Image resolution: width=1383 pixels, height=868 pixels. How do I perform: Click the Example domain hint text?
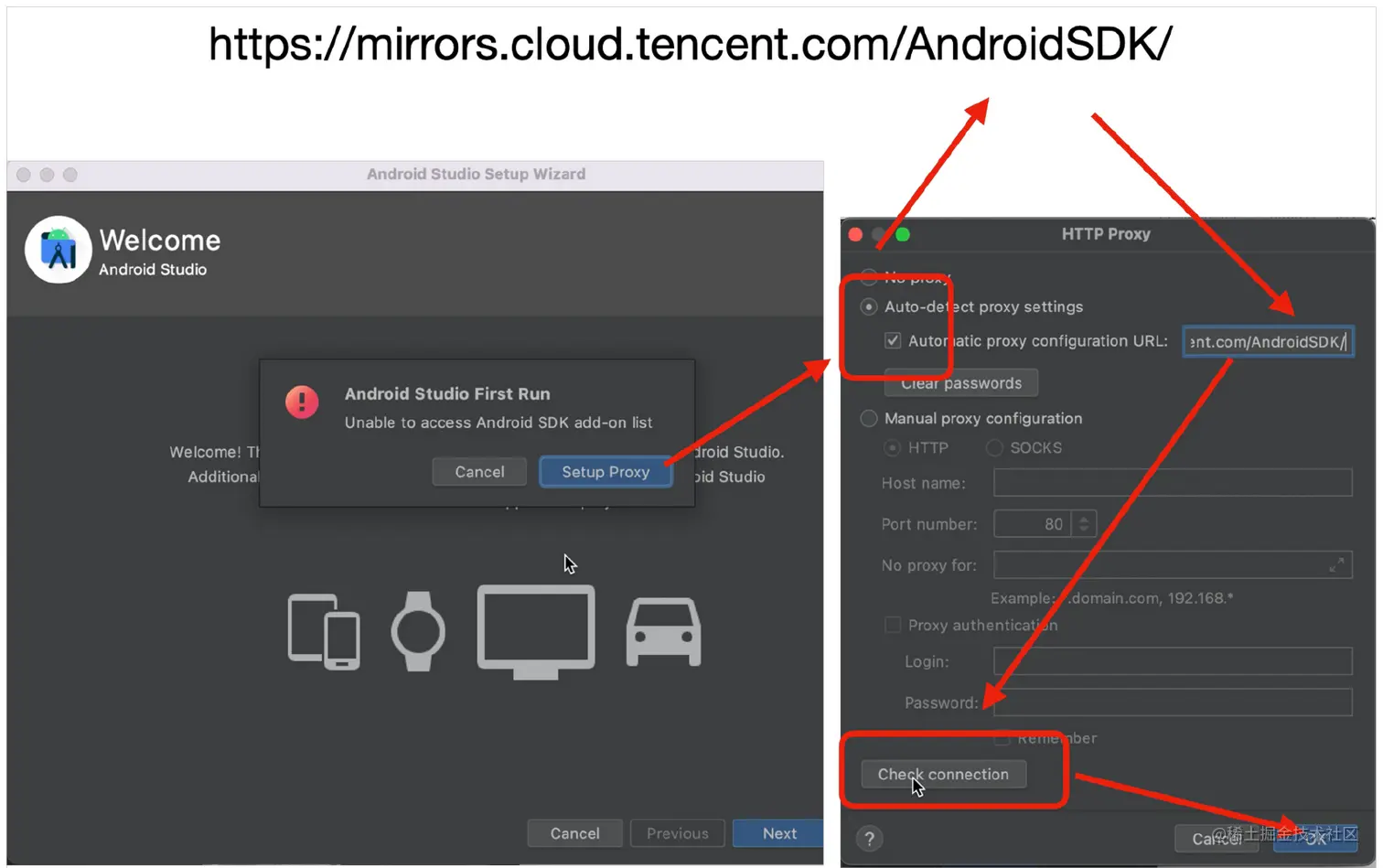1112,598
